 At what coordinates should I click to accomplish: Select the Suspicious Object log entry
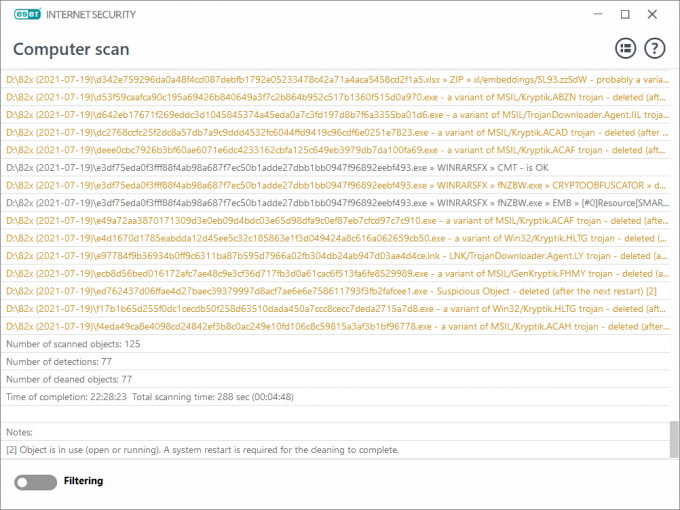(x=335, y=291)
